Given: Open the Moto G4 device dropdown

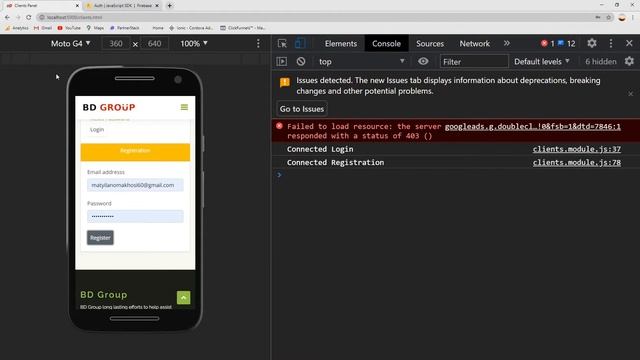Looking at the screenshot, I should tap(70, 43).
